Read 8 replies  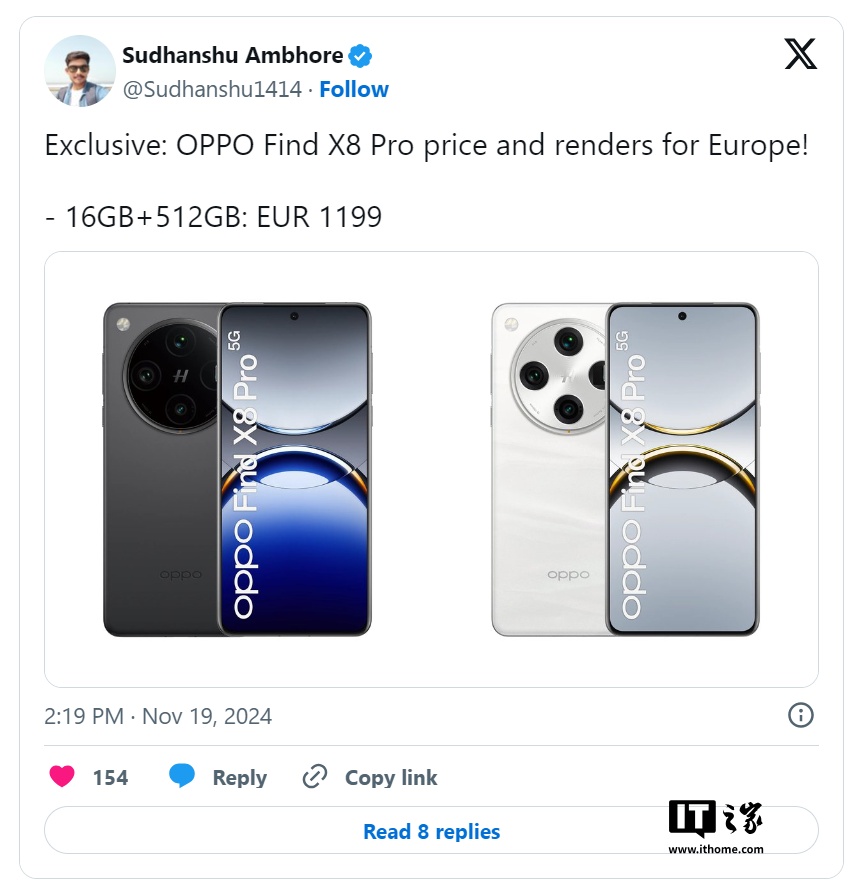pyautogui.click(x=431, y=831)
